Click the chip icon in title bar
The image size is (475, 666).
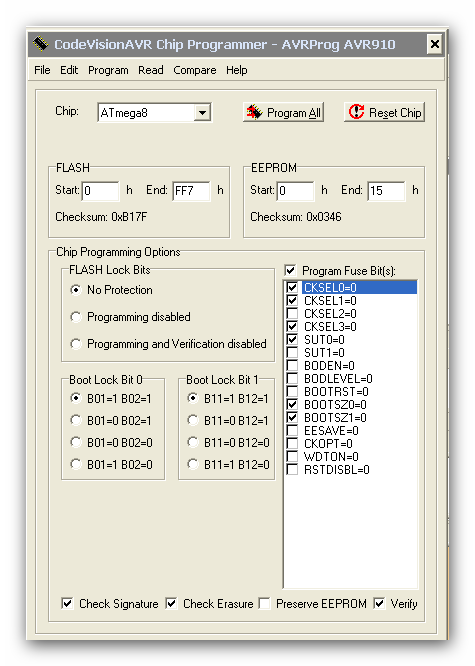tap(40, 44)
